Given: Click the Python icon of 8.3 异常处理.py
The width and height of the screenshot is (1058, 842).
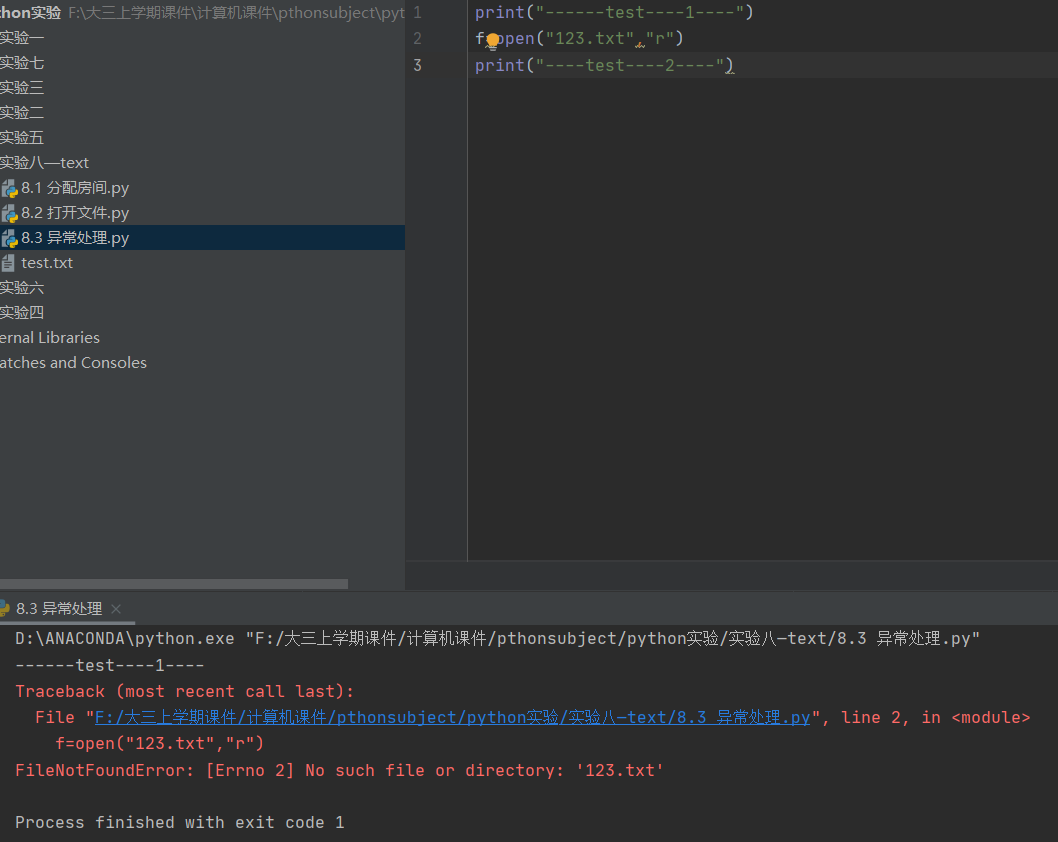Looking at the screenshot, I should (x=9, y=238).
